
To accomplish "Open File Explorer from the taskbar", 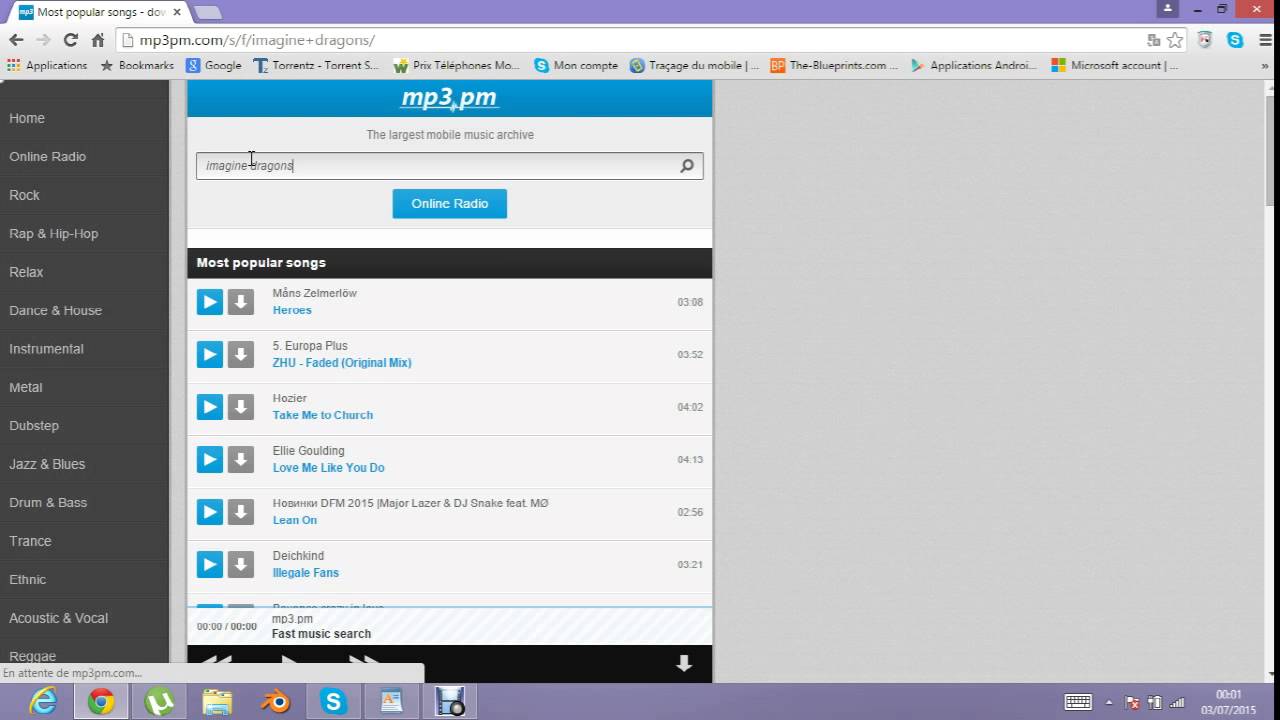I will pyautogui.click(x=217, y=702).
